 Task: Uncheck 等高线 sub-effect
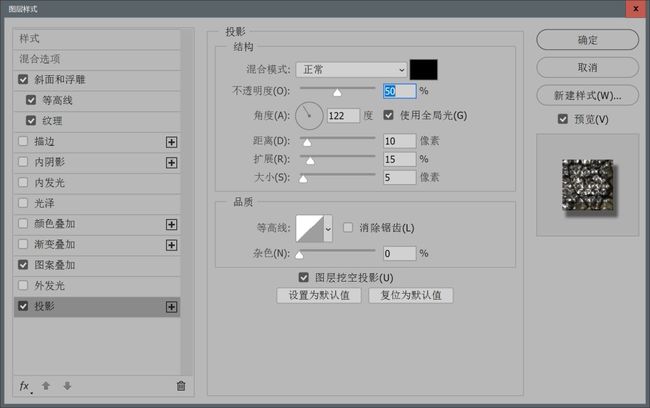coord(31,100)
